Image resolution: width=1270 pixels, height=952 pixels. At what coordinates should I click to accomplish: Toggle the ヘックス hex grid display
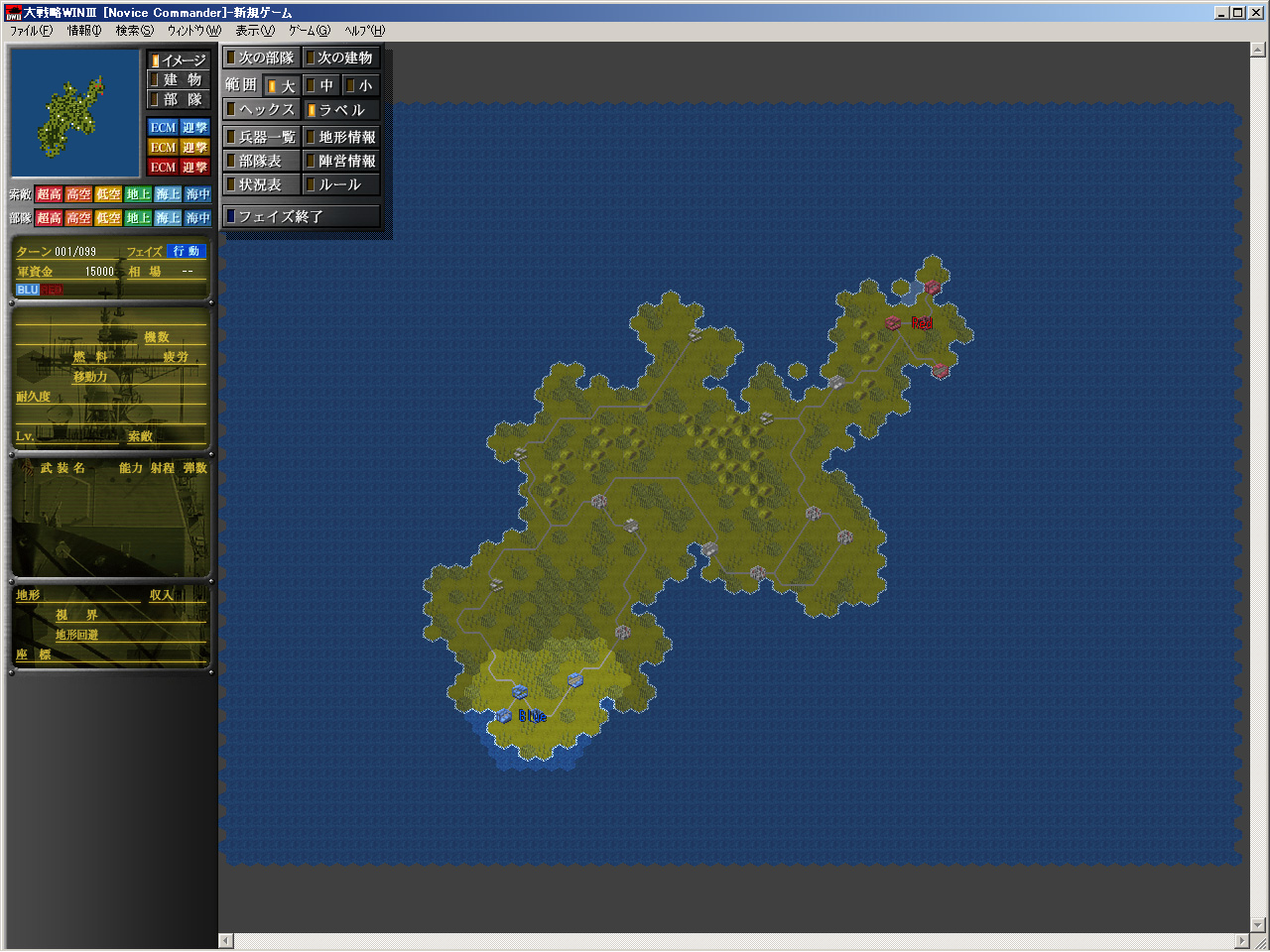[262, 110]
